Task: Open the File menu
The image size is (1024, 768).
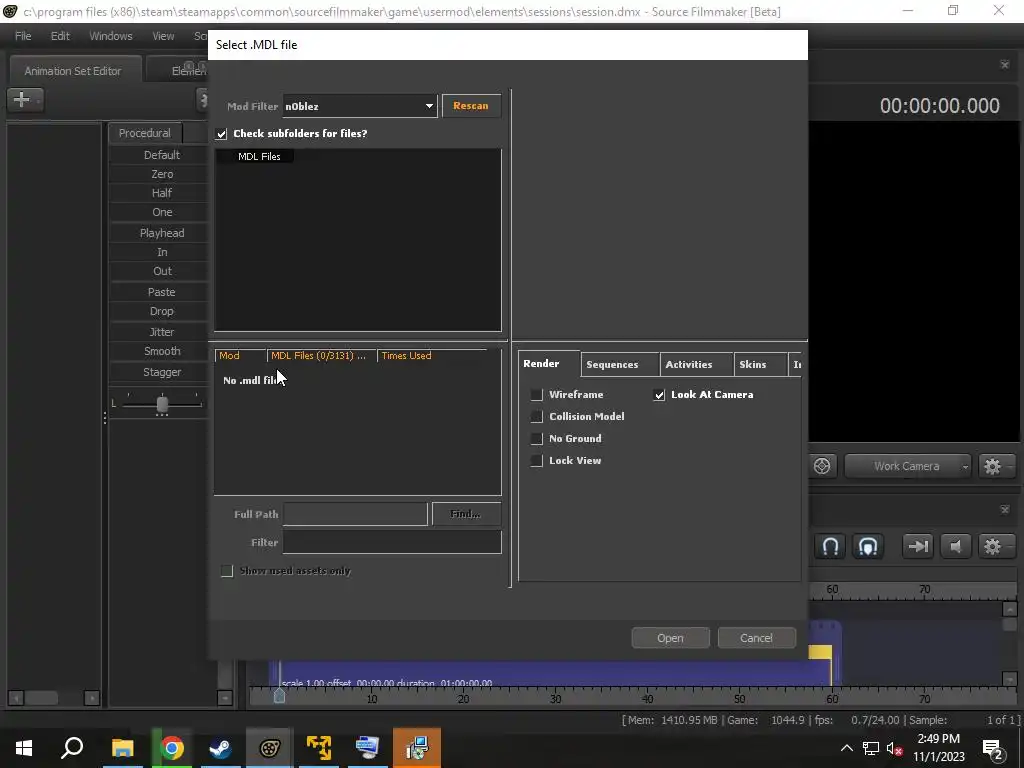Action: (23, 36)
